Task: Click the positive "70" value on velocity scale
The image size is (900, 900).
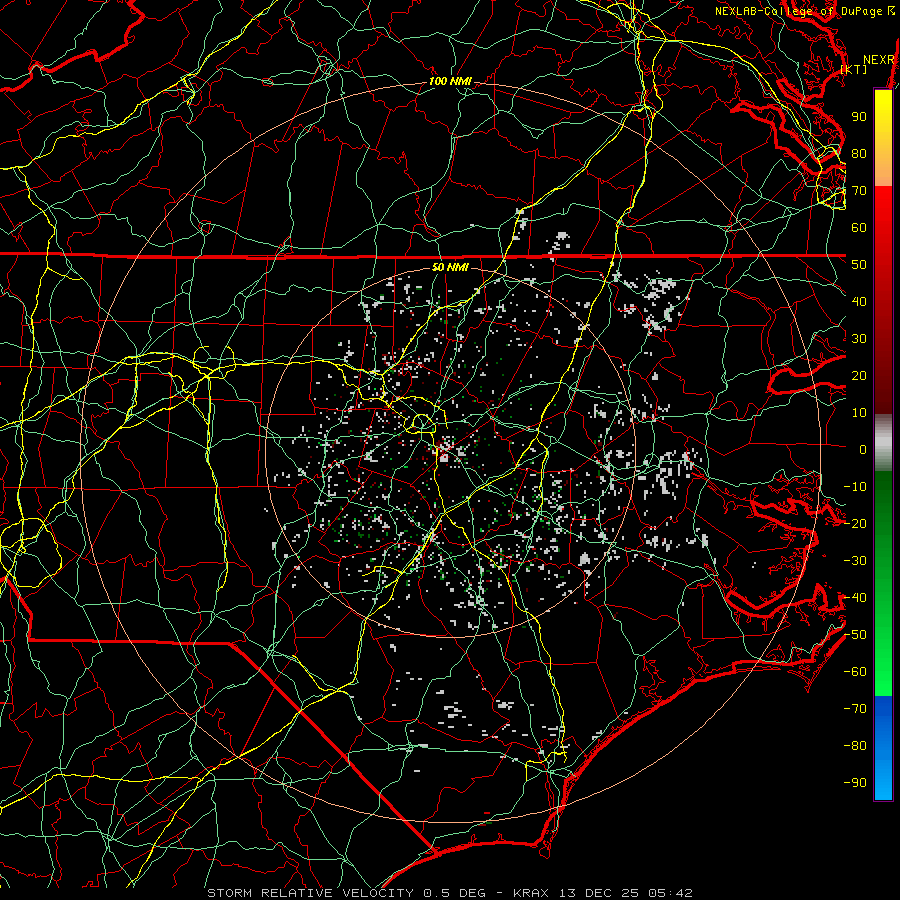Action: pos(859,191)
